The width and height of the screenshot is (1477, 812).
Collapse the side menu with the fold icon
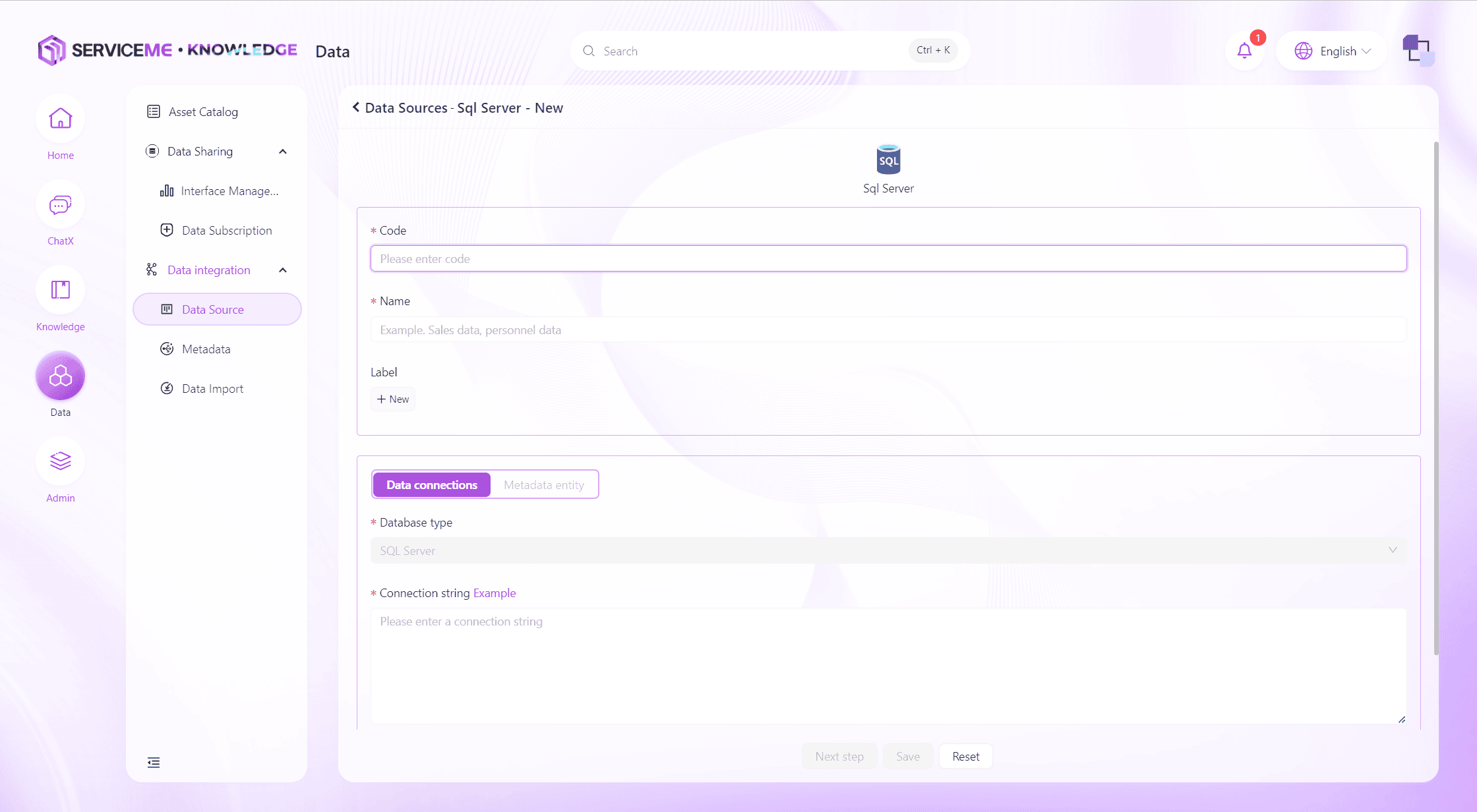click(154, 763)
